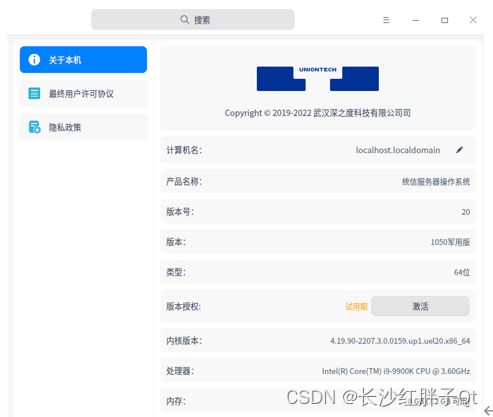Click the Copyright 2019-2022 text line

[x=318, y=113]
